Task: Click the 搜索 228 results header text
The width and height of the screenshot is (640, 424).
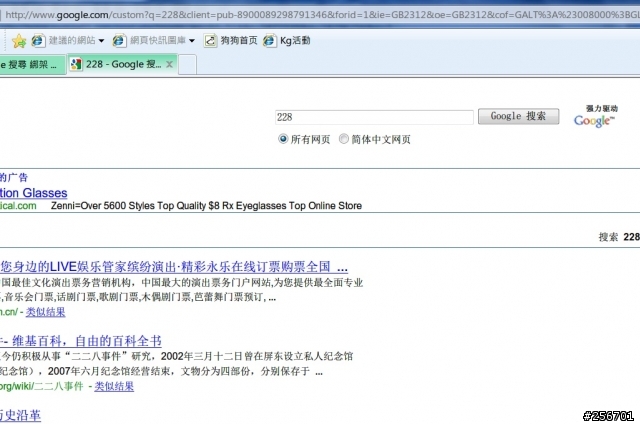Action: tap(619, 237)
